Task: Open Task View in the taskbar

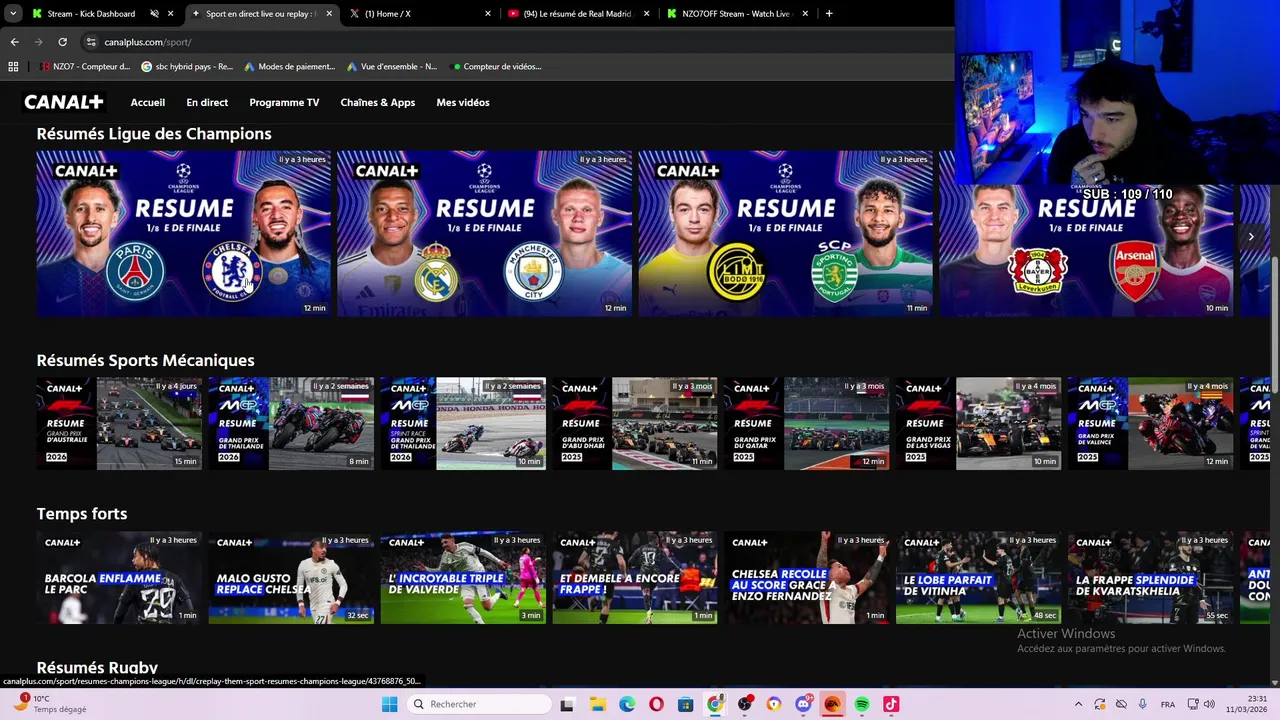Action: point(567,704)
